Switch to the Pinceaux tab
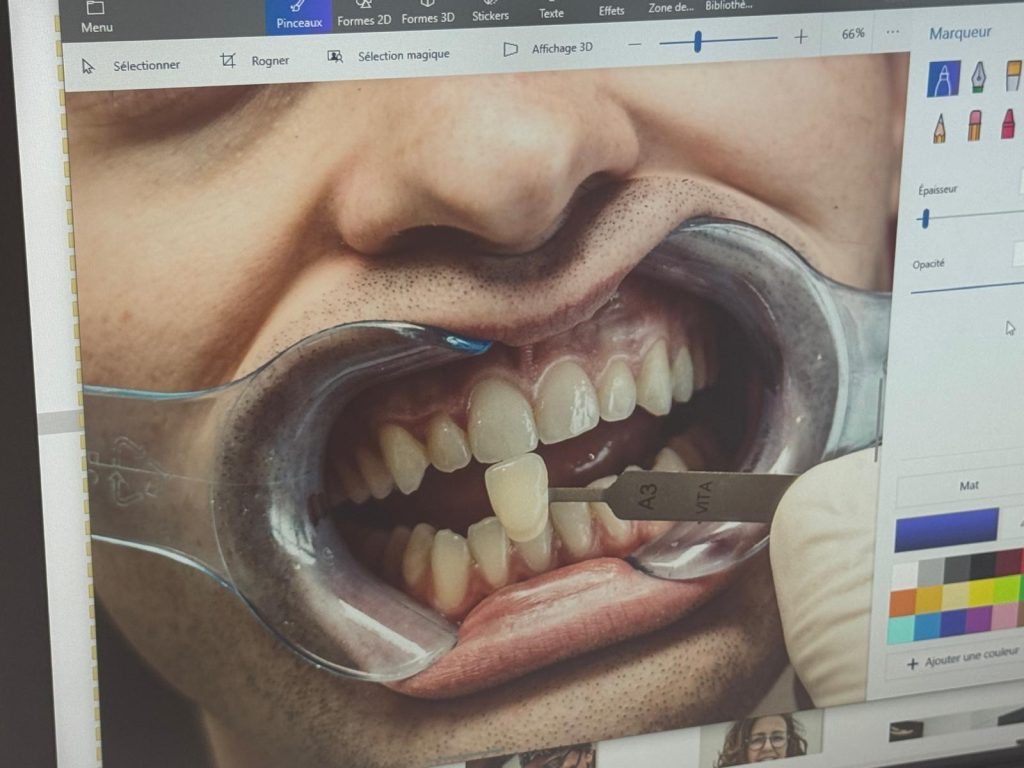Screen dimensions: 1024x768 [x=299, y=17]
